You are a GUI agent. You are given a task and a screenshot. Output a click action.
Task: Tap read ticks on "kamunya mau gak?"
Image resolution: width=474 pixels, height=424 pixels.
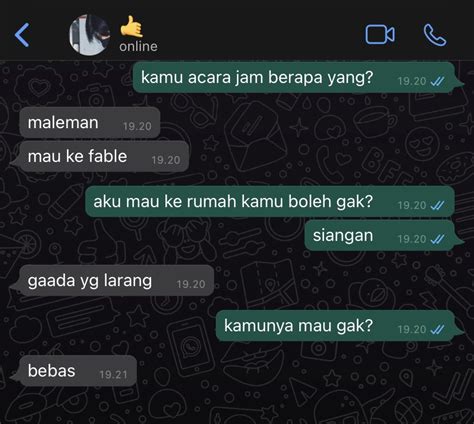[x=437, y=329]
